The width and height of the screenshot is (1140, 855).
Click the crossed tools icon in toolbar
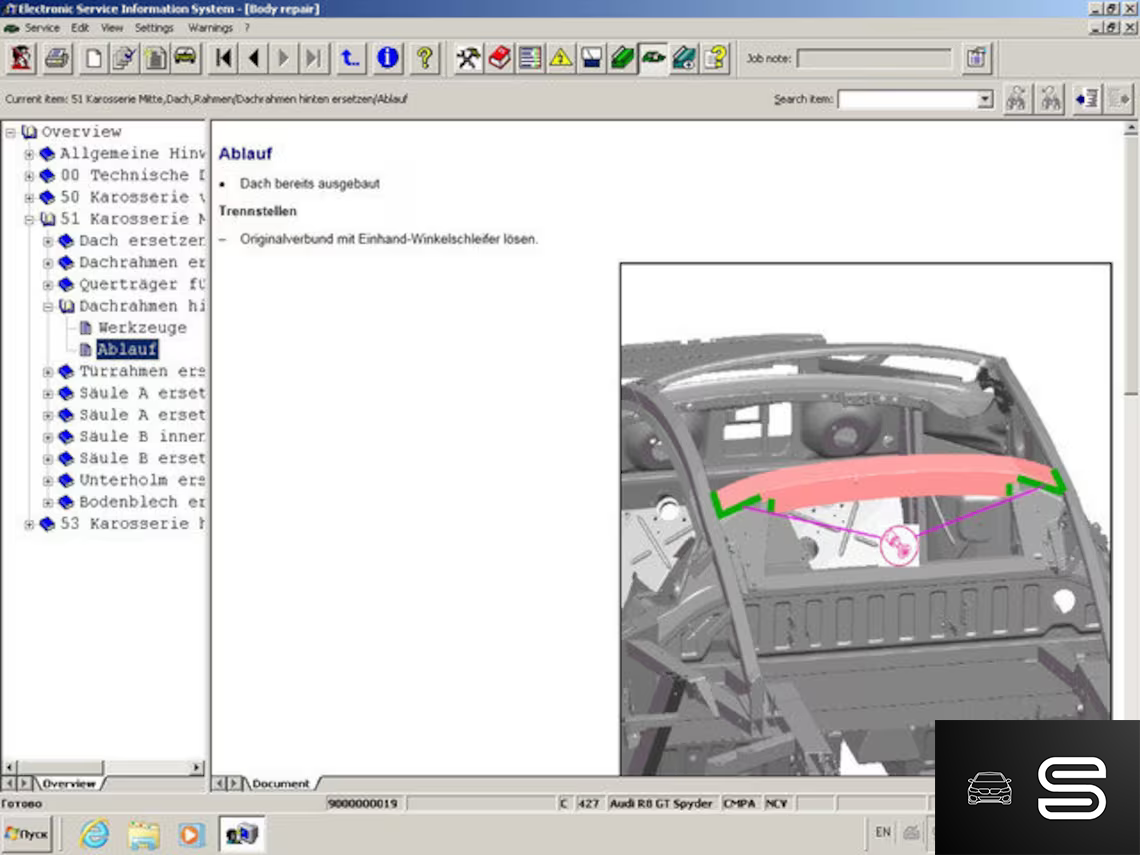click(468, 58)
